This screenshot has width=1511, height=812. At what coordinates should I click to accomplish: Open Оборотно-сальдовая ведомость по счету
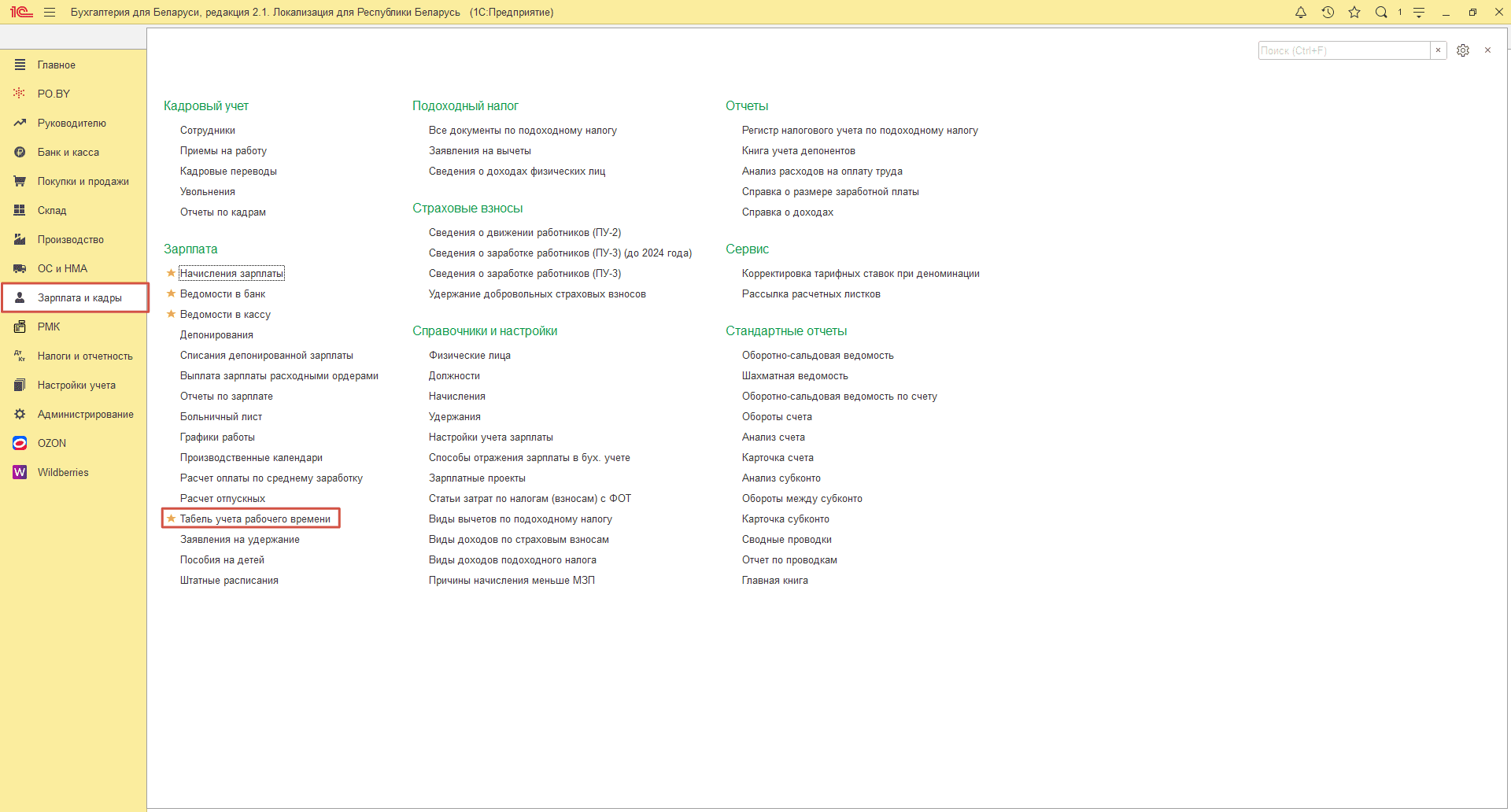click(840, 396)
